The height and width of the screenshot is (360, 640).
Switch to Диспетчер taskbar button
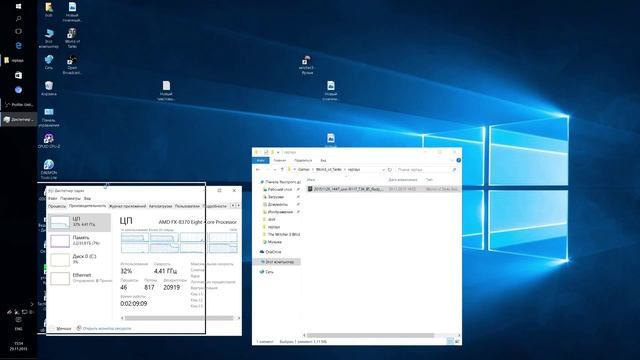click(18, 119)
